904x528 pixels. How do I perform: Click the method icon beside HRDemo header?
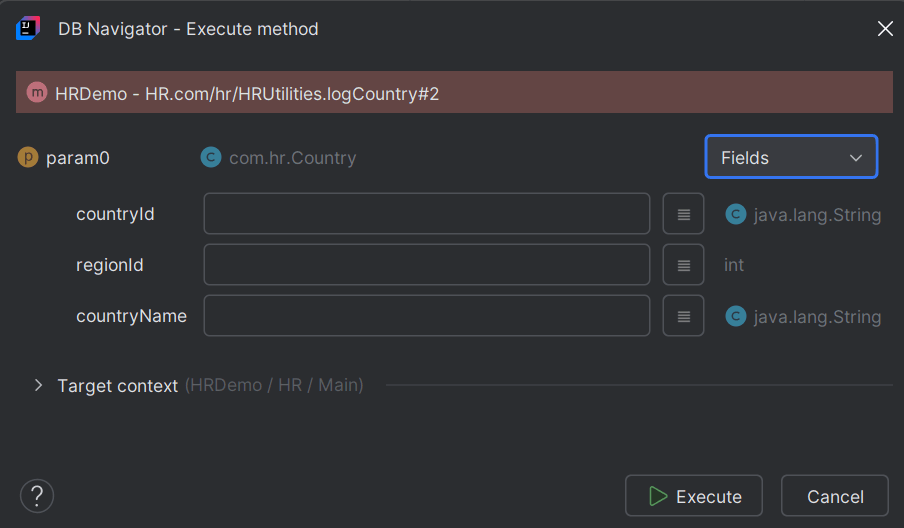(x=37, y=92)
